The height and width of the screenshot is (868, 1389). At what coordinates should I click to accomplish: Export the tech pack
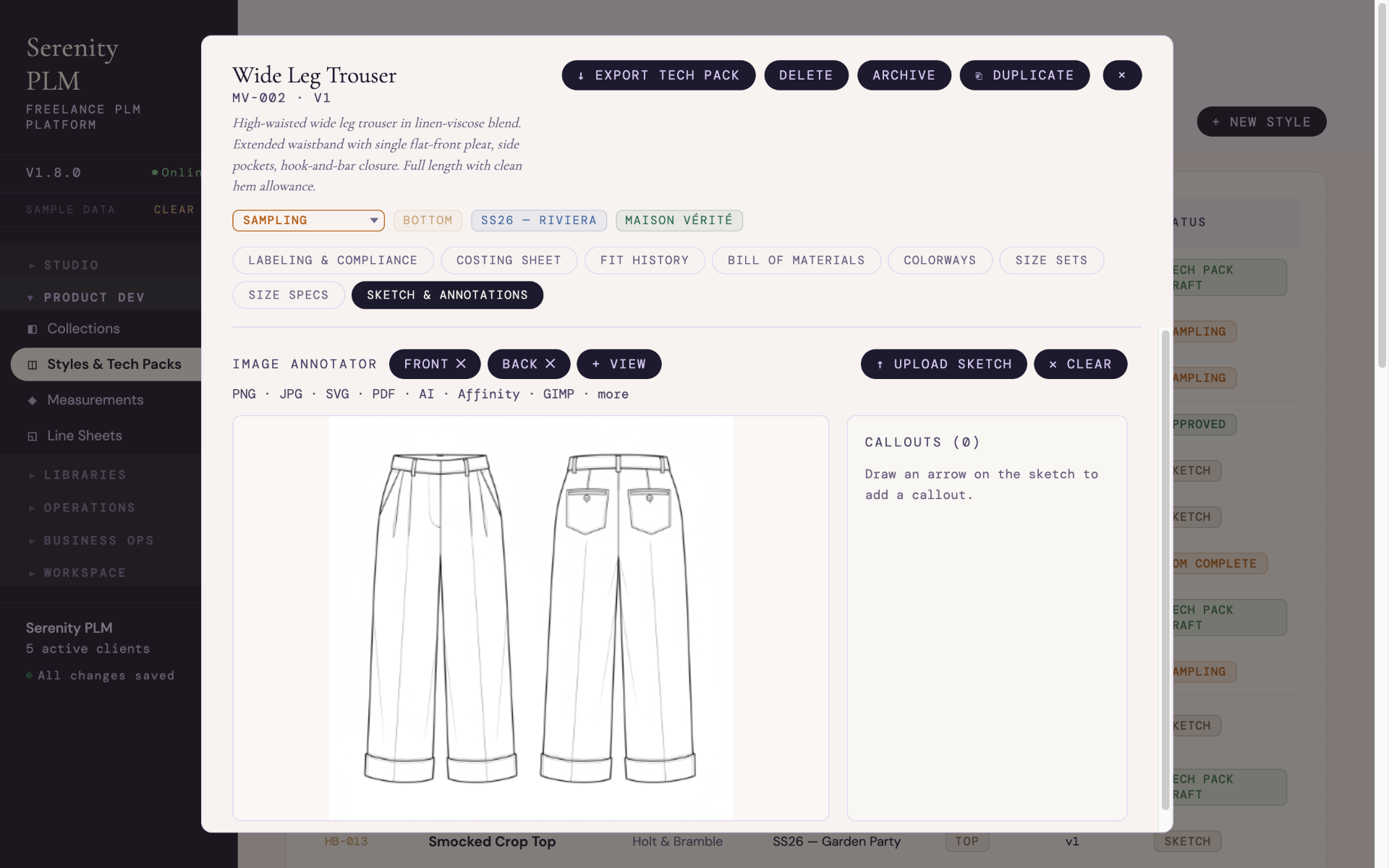click(658, 75)
